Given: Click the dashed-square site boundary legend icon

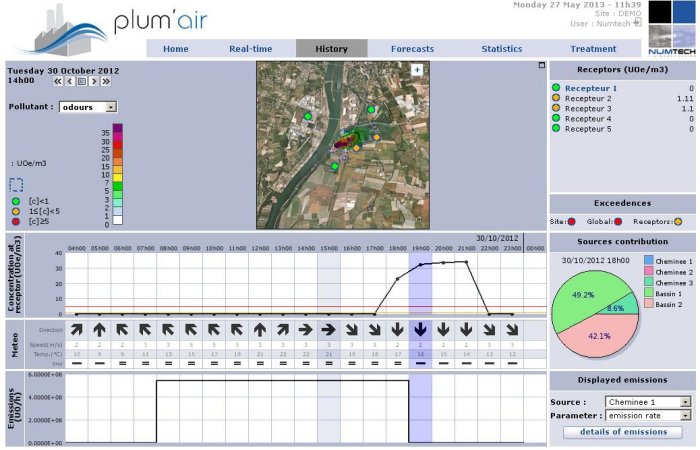Looking at the screenshot, I should [16, 184].
